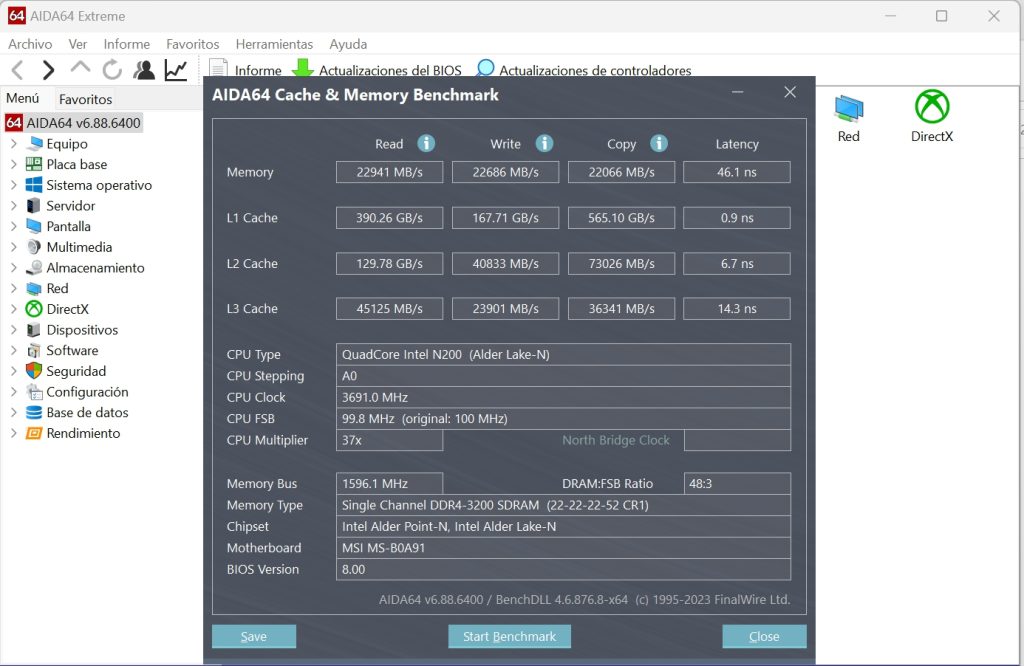1024x666 pixels.
Task: Open the Informe menu
Action: click(127, 44)
